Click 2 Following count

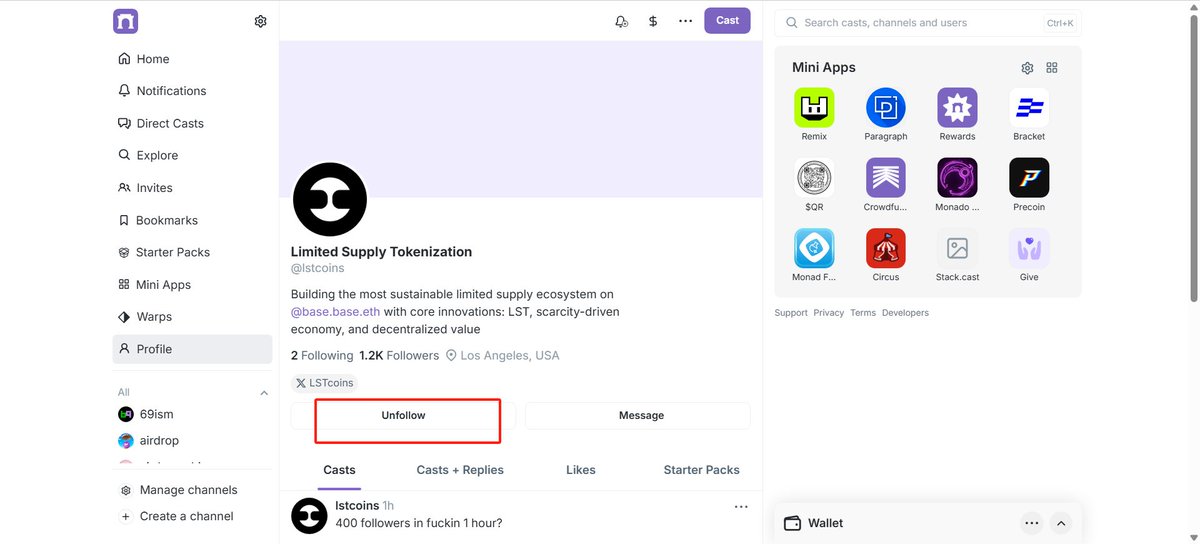click(x=322, y=355)
